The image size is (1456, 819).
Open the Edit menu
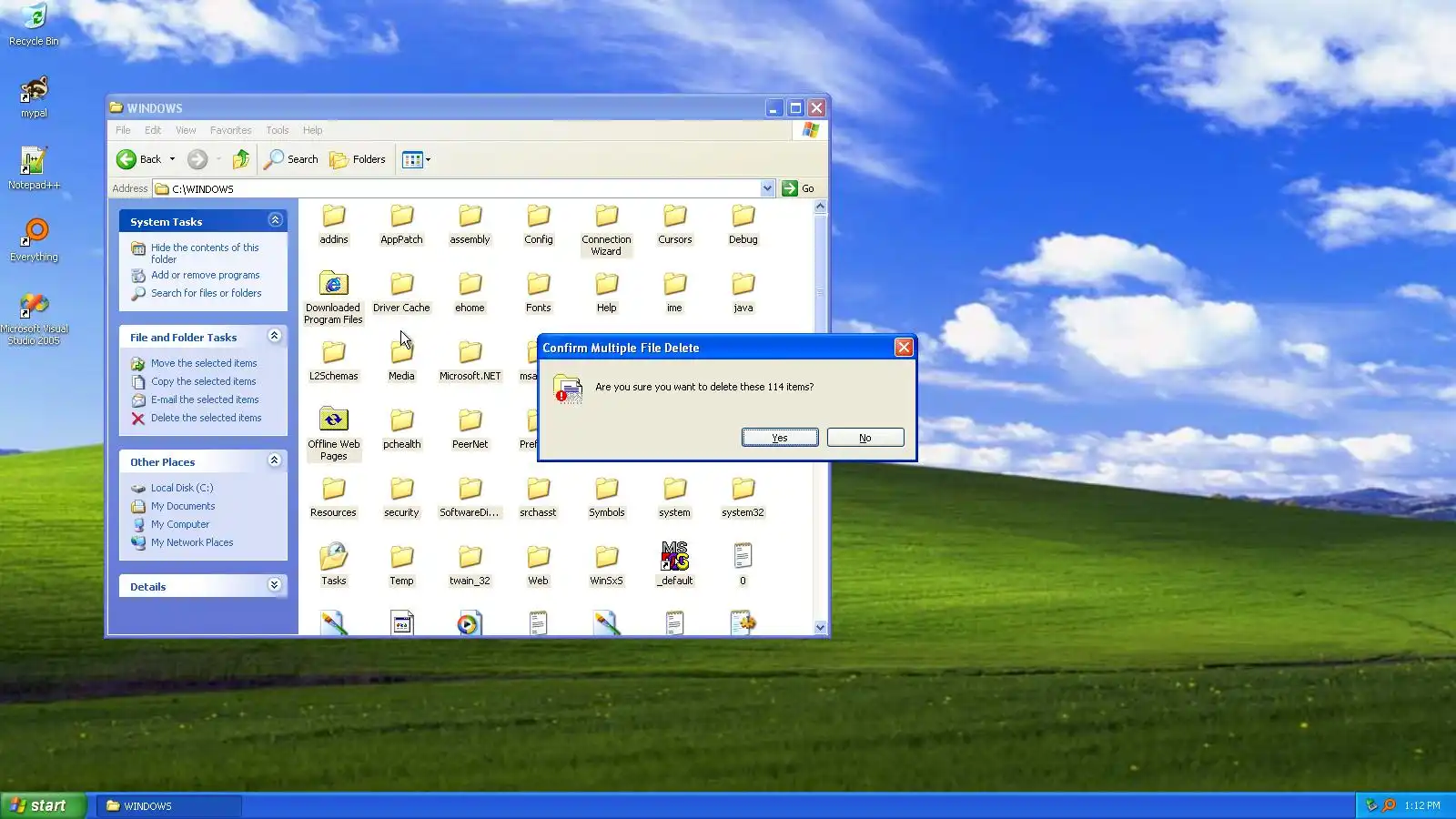click(x=153, y=130)
